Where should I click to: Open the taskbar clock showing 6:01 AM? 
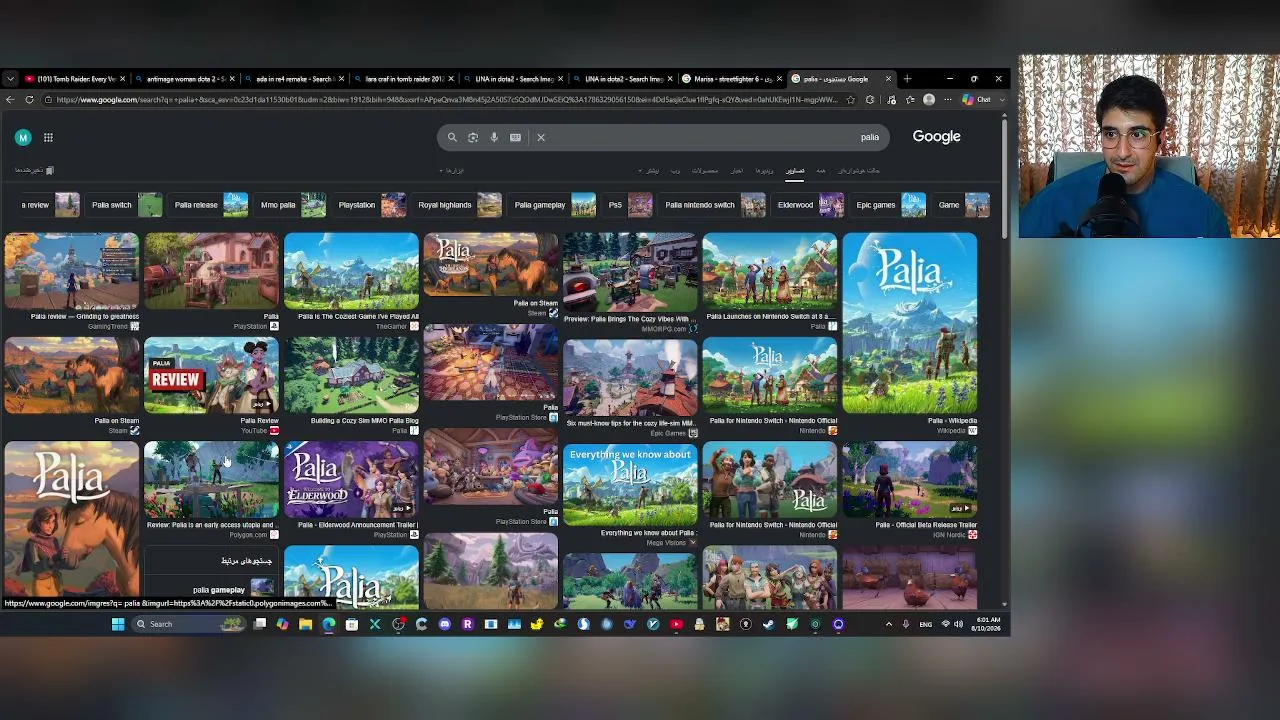[x=989, y=624]
